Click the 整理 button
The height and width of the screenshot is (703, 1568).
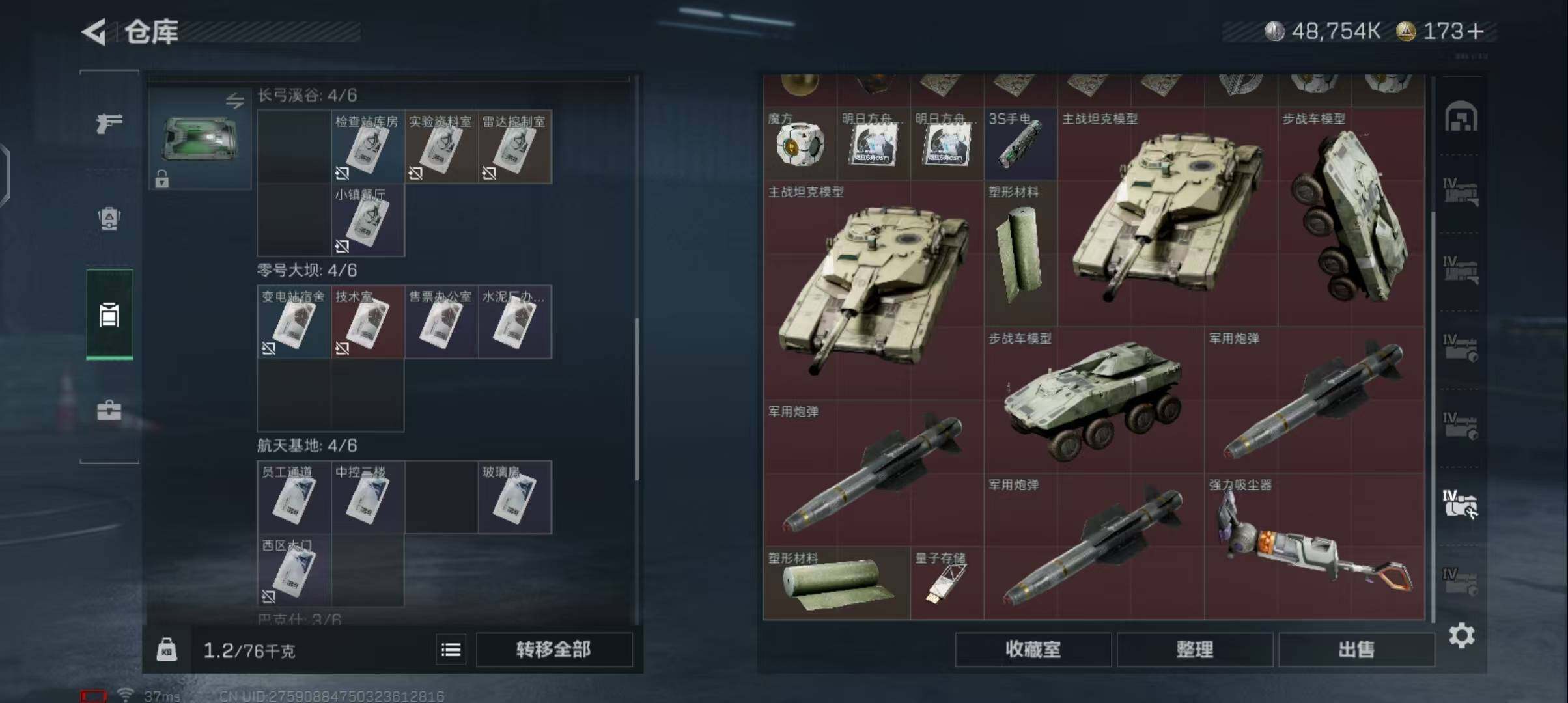tap(1195, 650)
